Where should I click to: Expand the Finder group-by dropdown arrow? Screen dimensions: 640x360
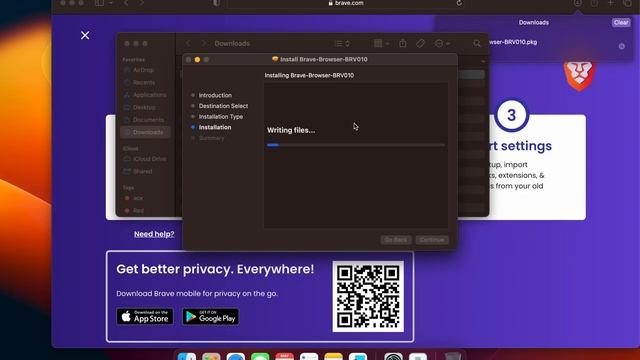pyautogui.click(x=387, y=43)
